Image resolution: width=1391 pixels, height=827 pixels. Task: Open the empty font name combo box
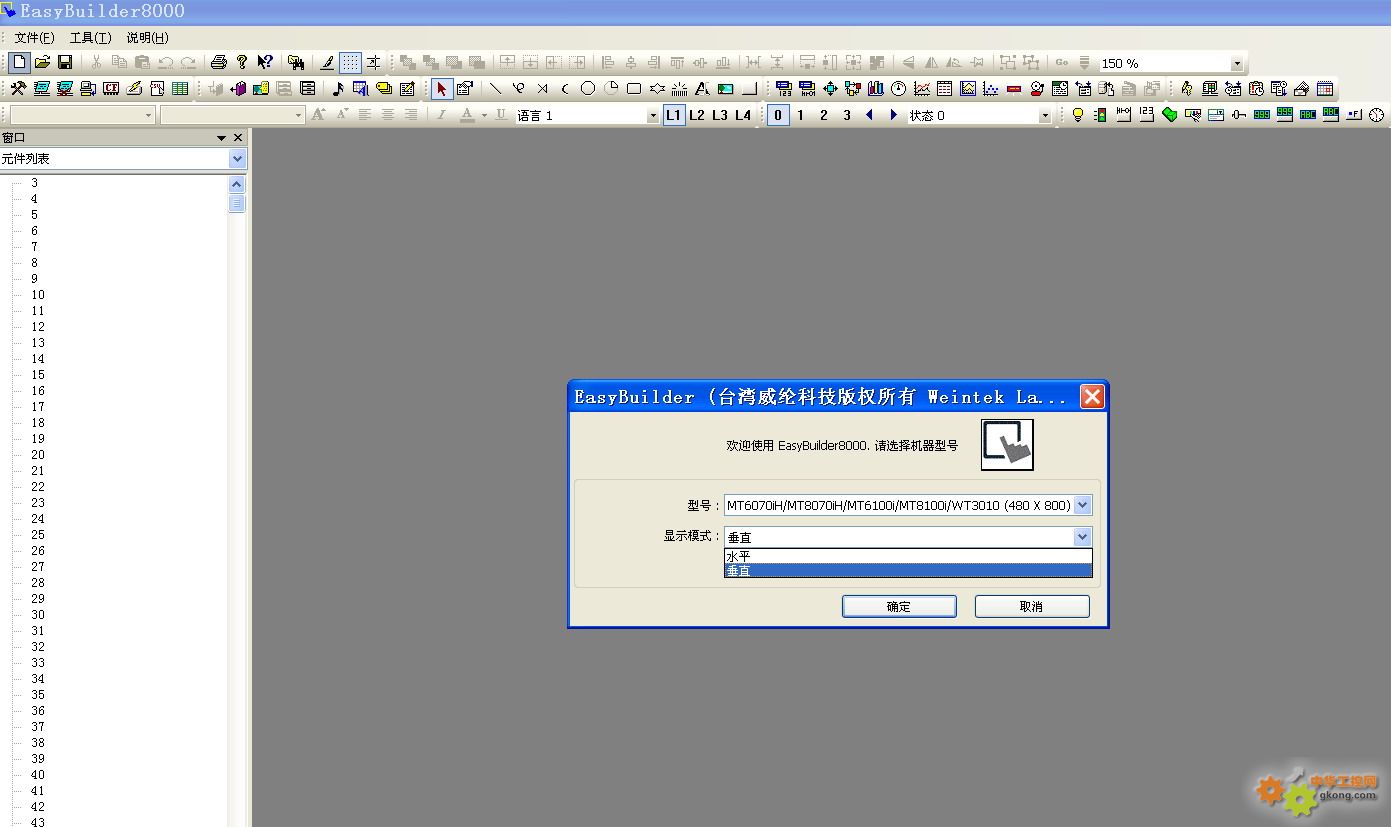point(82,115)
